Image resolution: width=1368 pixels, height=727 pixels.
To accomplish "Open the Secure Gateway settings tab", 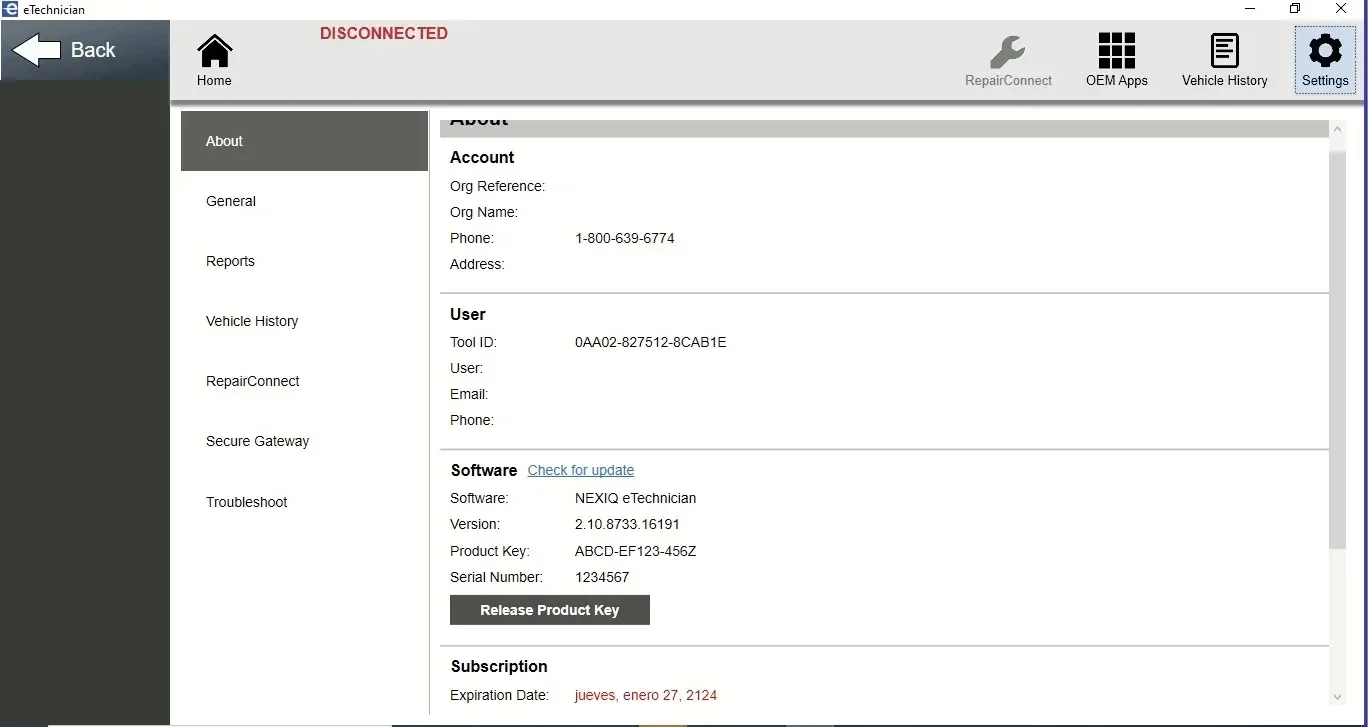I will 304,441.
